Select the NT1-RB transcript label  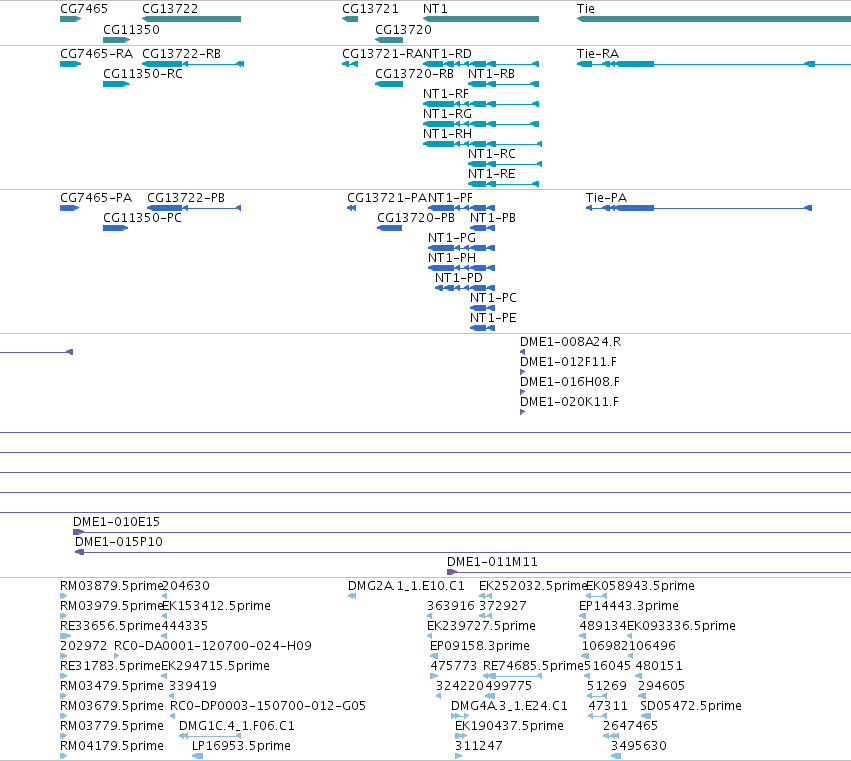[x=491, y=74]
